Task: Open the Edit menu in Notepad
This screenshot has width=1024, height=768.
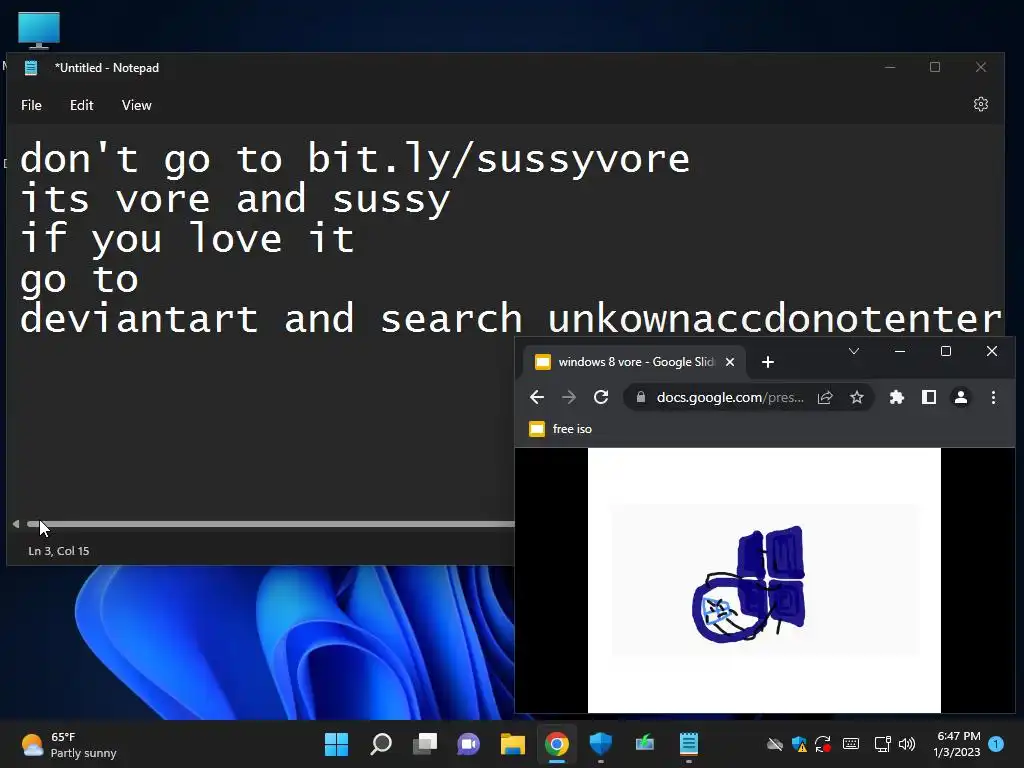Action: [x=82, y=105]
